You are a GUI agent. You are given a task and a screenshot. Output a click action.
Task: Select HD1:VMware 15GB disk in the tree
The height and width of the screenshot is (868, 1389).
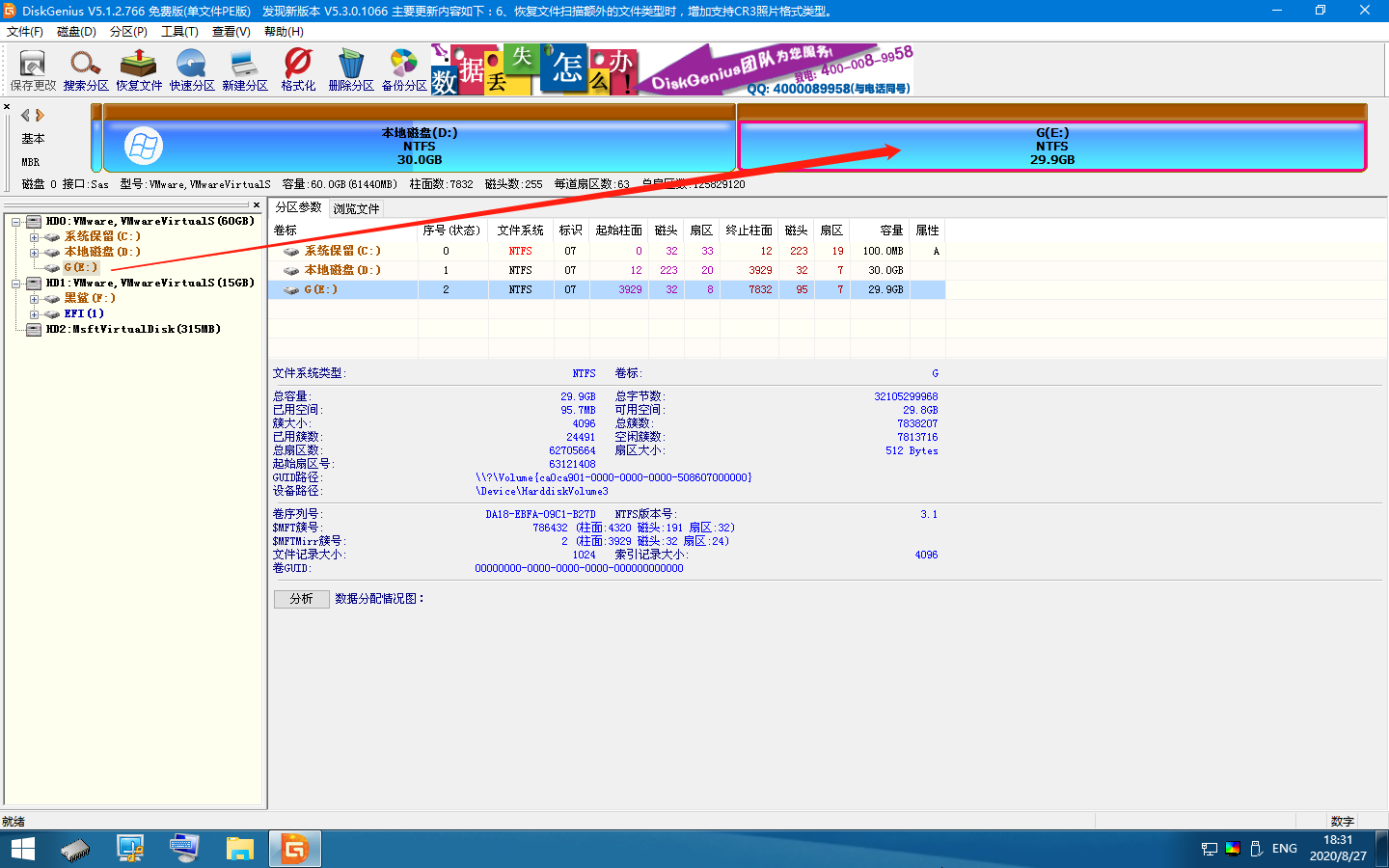150,283
